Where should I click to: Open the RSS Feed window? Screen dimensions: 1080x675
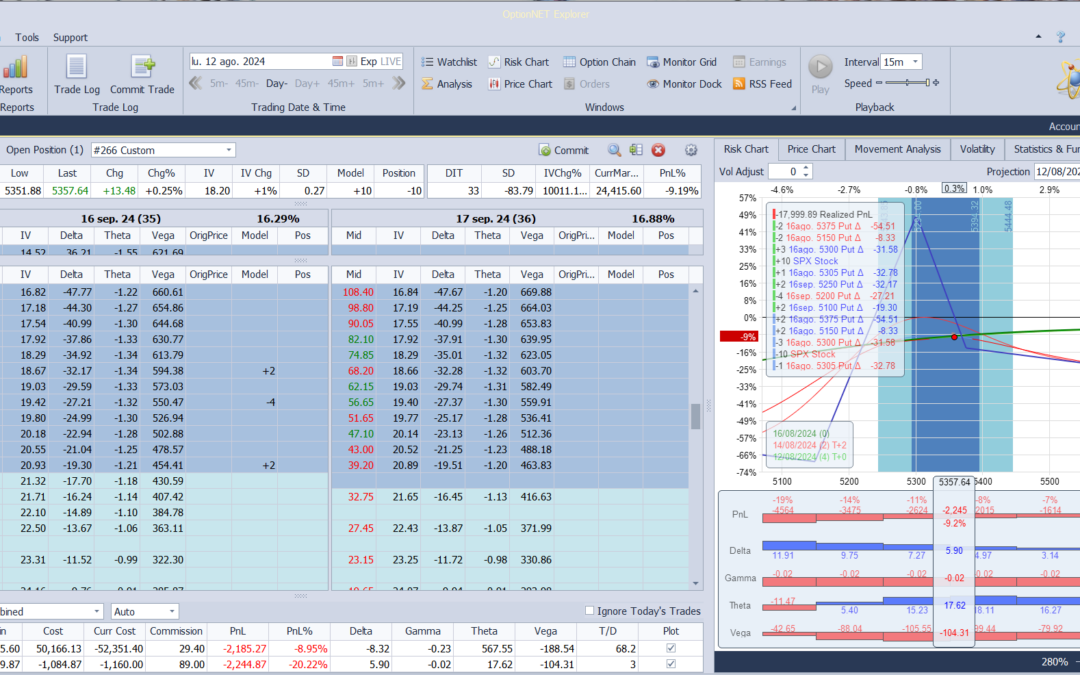[762, 84]
